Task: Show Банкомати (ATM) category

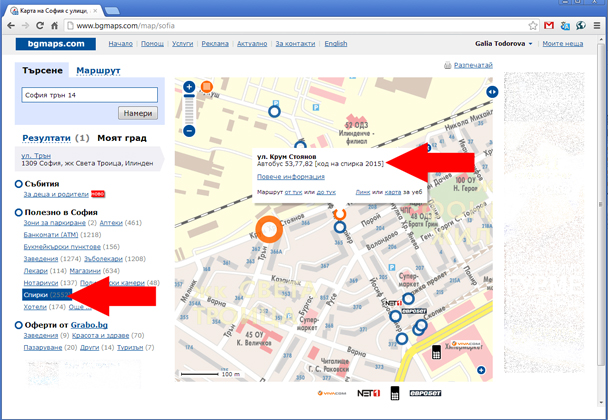Action: [x=51, y=235]
